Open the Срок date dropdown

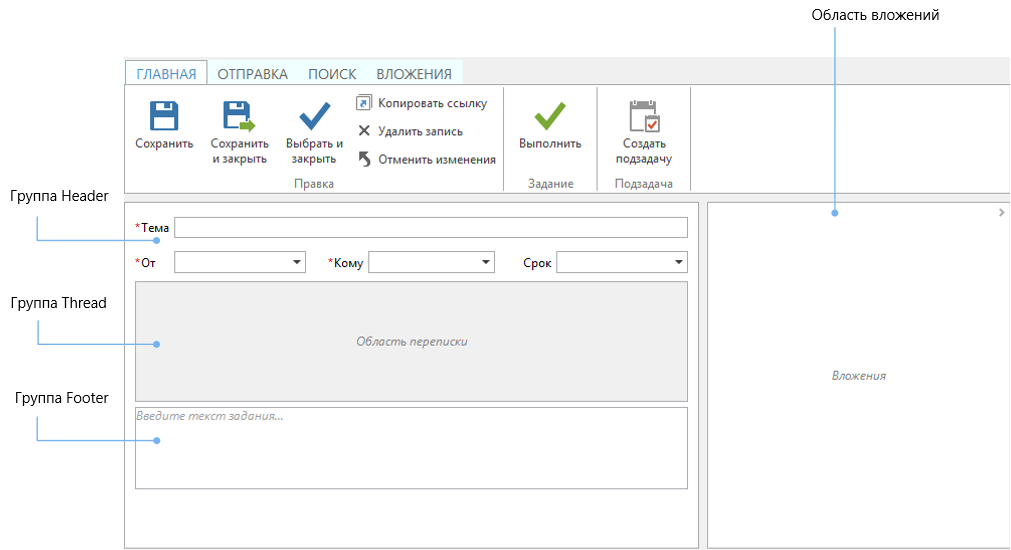tap(680, 262)
